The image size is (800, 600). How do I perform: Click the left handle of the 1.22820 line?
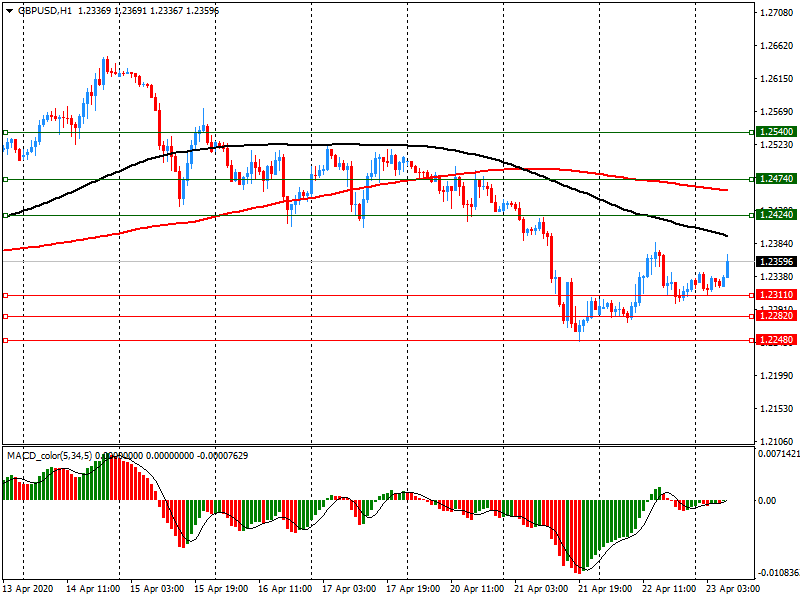click(6, 316)
